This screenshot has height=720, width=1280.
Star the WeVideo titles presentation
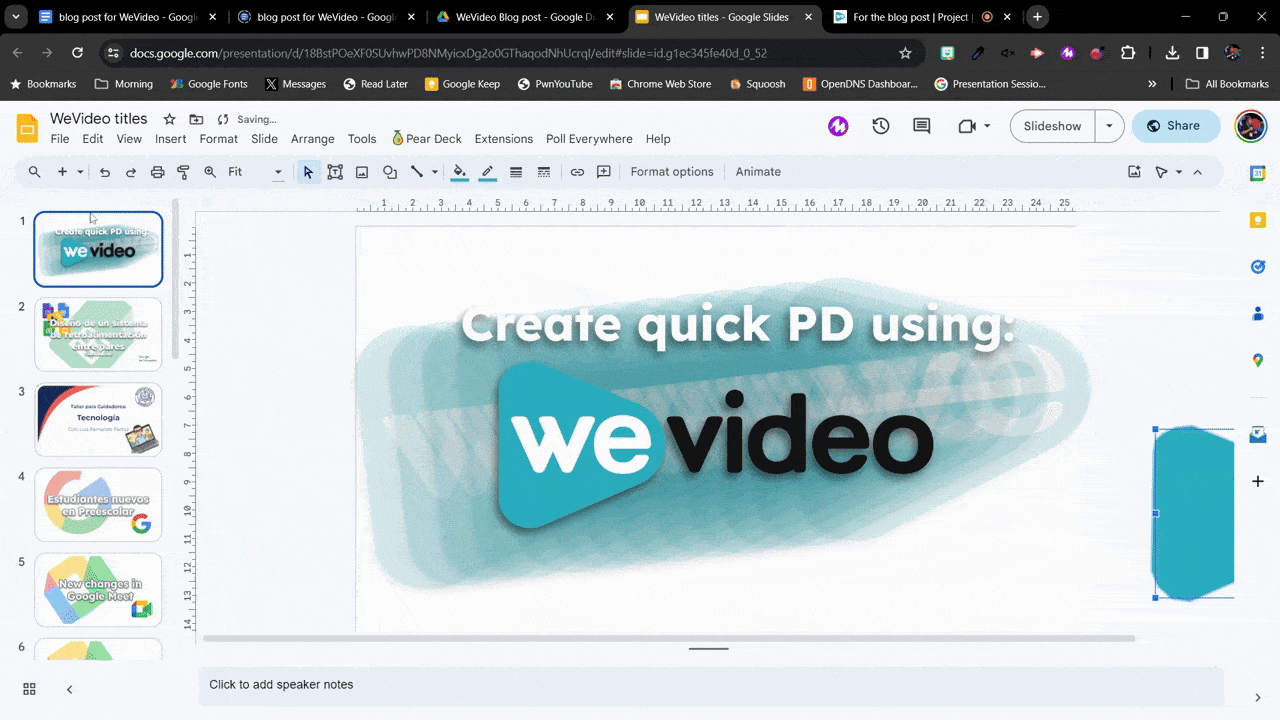(x=169, y=119)
